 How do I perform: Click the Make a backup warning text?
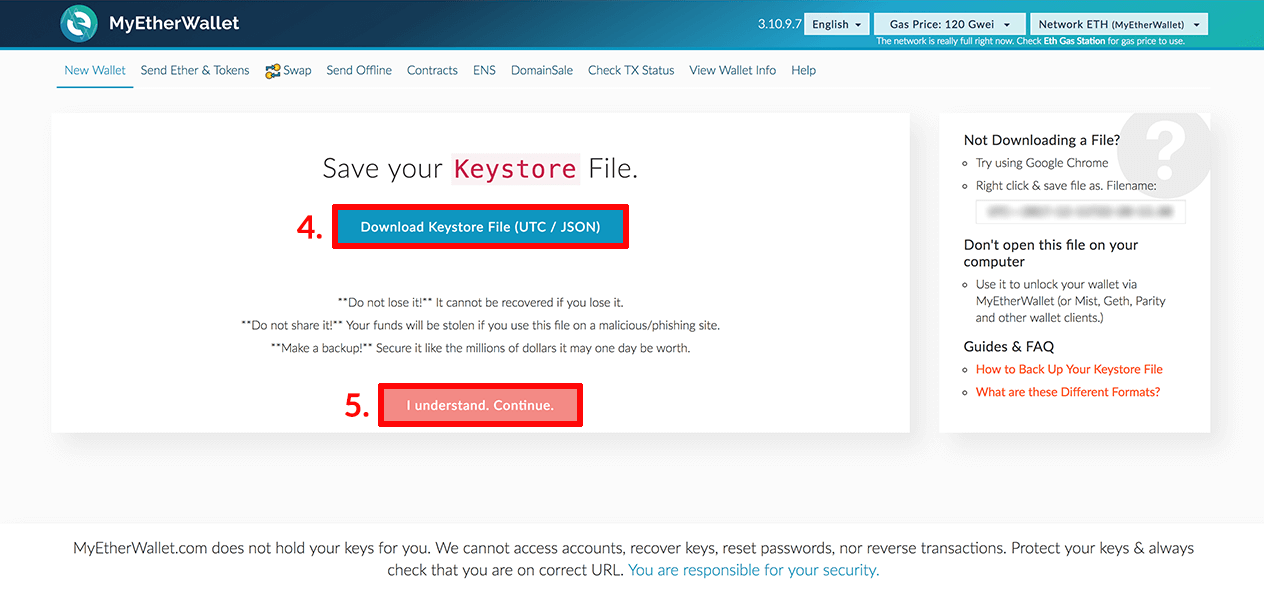click(480, 348)
